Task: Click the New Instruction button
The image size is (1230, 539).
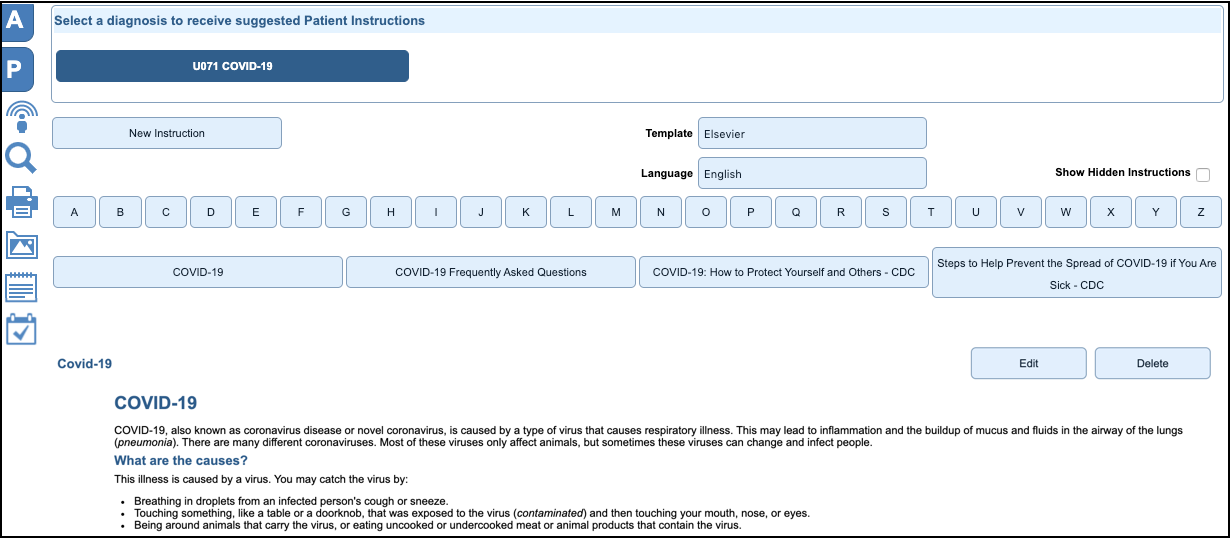Action: (167, 133)
